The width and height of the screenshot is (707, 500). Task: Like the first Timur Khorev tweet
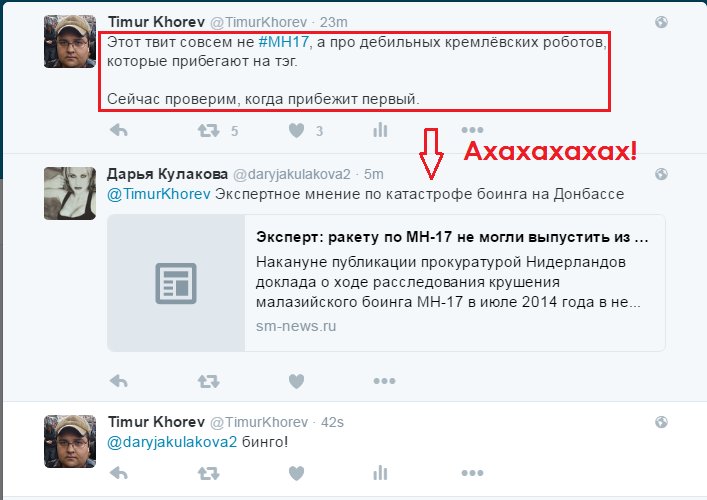(297, 131)
